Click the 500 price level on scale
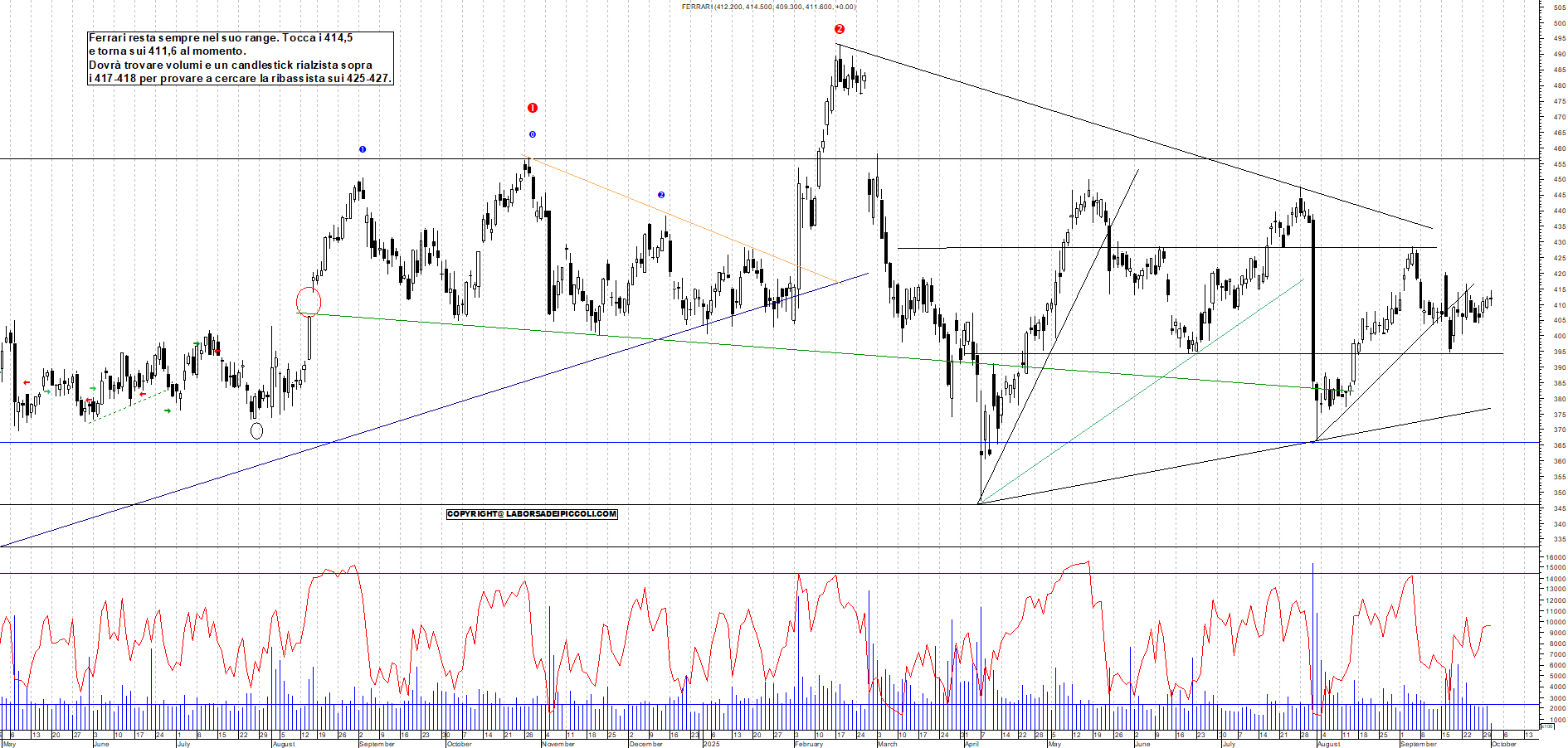Viewport: 1568px width, 748px height. (1559, 23)
